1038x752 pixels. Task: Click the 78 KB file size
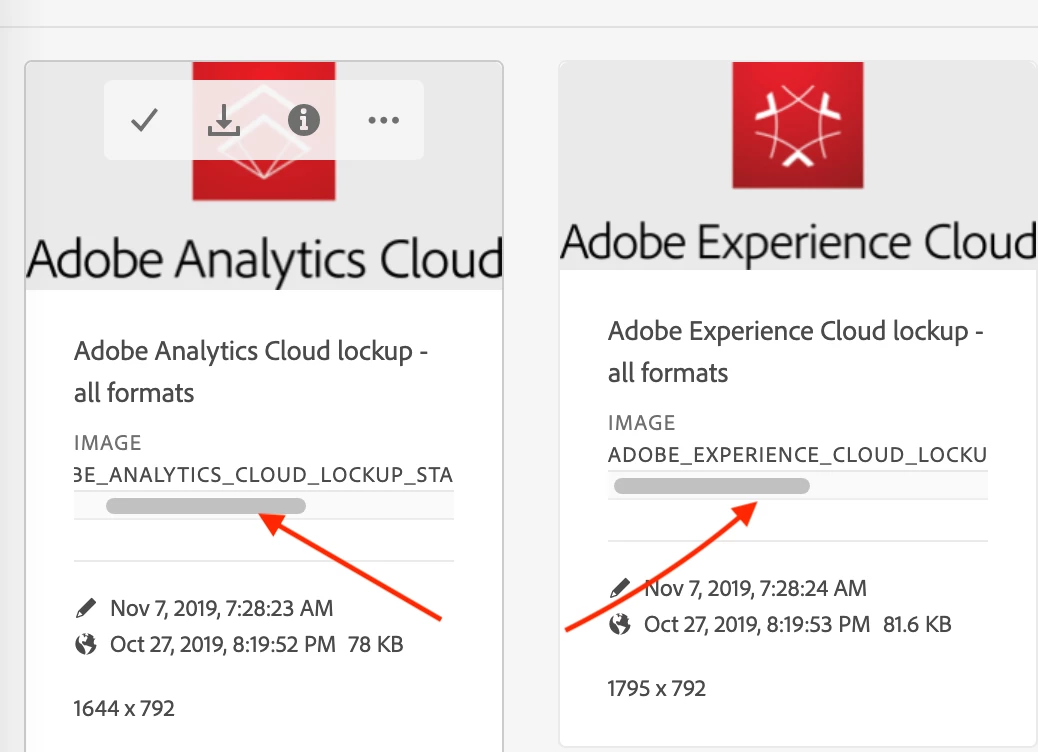[375, 644]
